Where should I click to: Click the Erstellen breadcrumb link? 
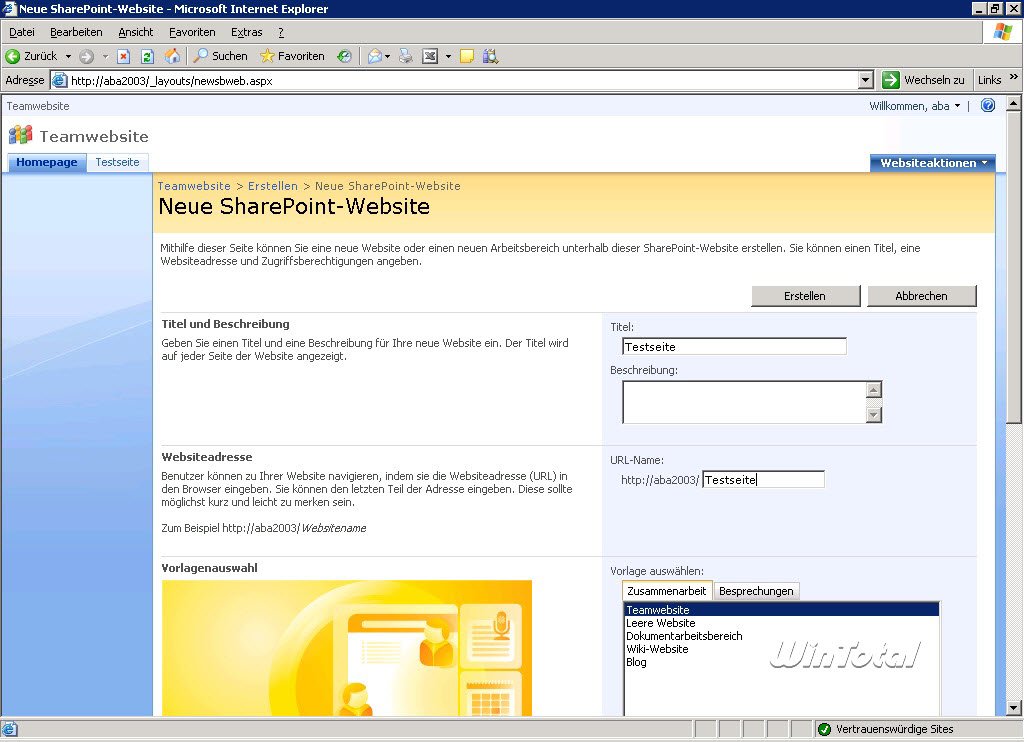pyautogui.click(x=272, y=186)
